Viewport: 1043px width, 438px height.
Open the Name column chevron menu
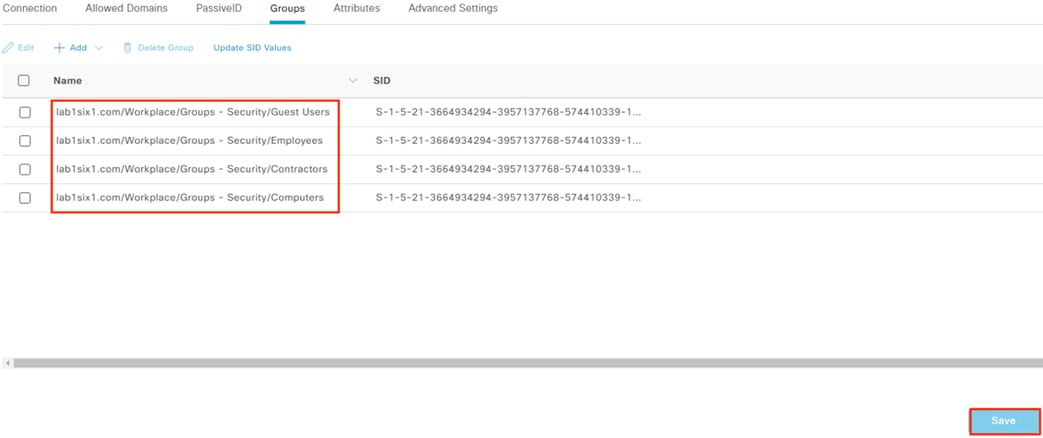pyautogui.click(x=353, y=81)
